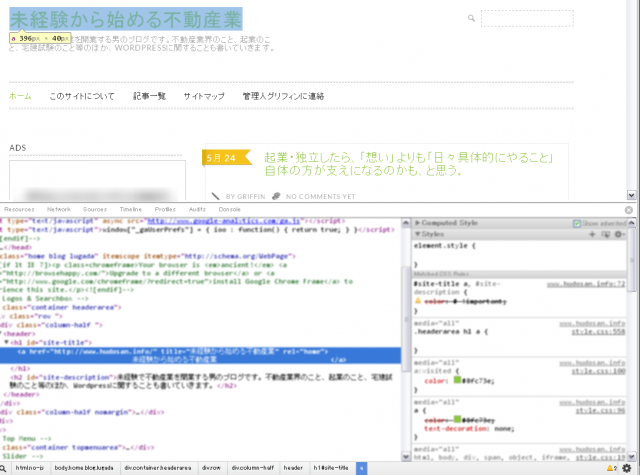Select the highlighted anchor element row
The width and height of the screenshot is (640, 475).
coord(200,355)
